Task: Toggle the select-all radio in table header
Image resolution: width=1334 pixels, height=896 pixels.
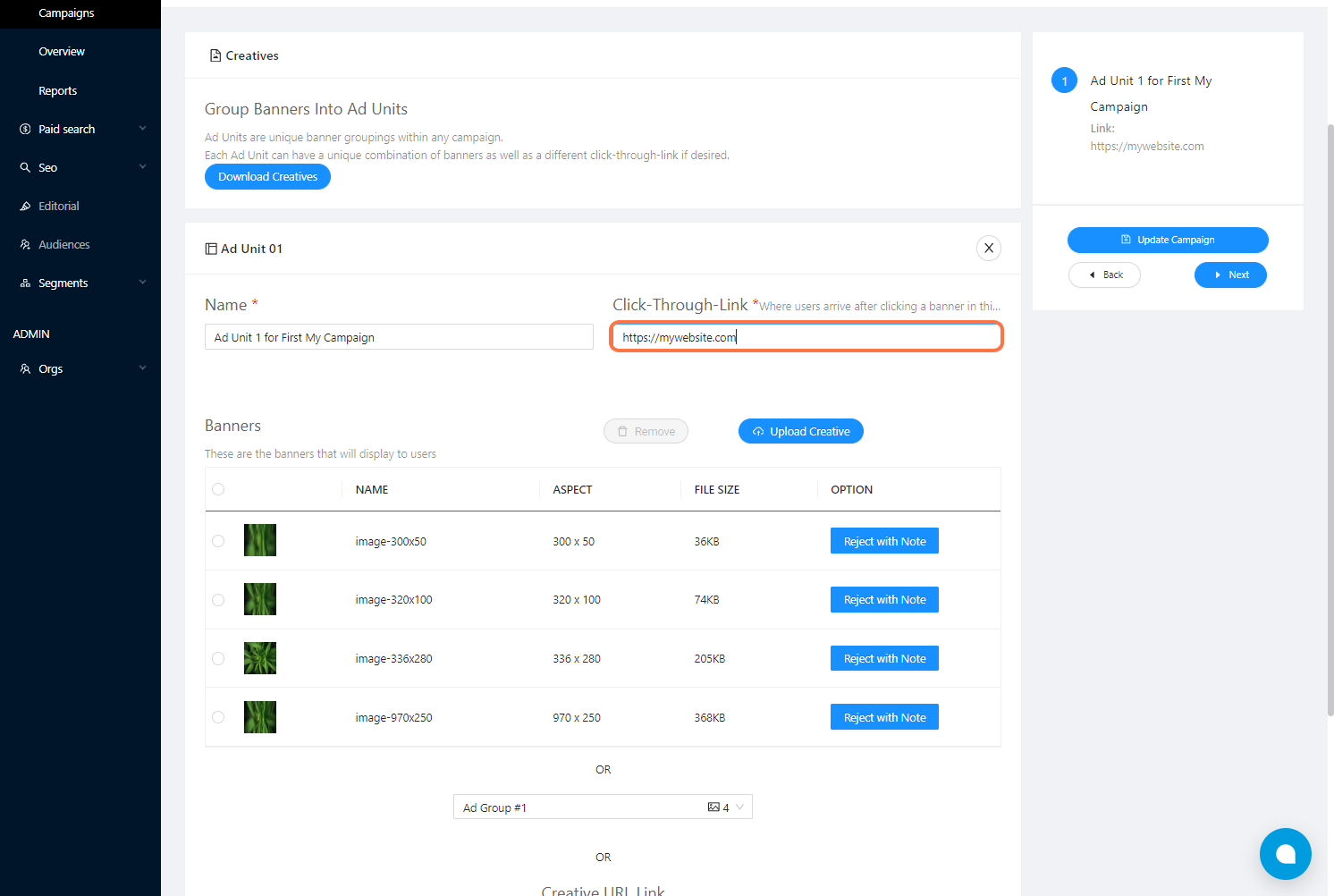Action: pyautogui.click(x=218, y=489)
